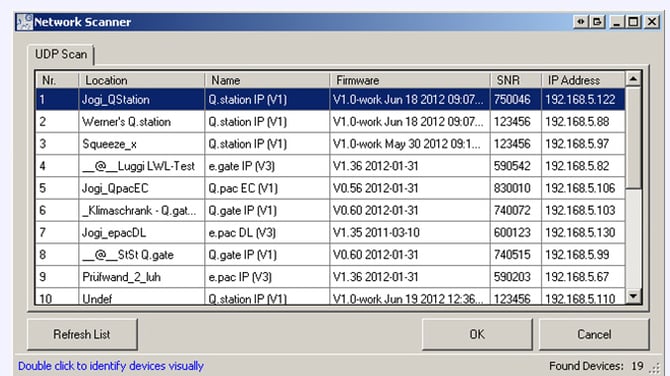
Task: Select Werner's Q.station location cell
Action: 141,122
